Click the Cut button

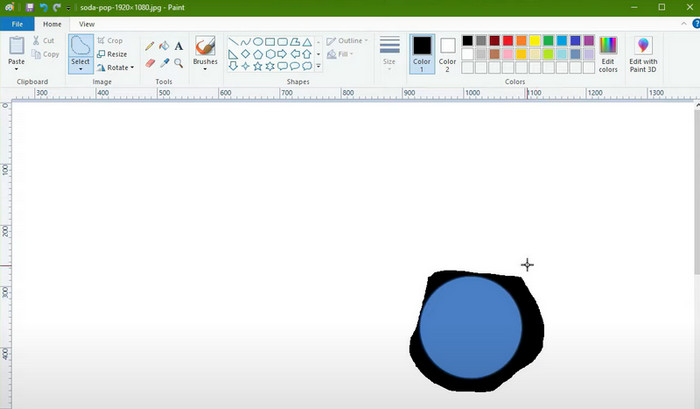[43, 41]
